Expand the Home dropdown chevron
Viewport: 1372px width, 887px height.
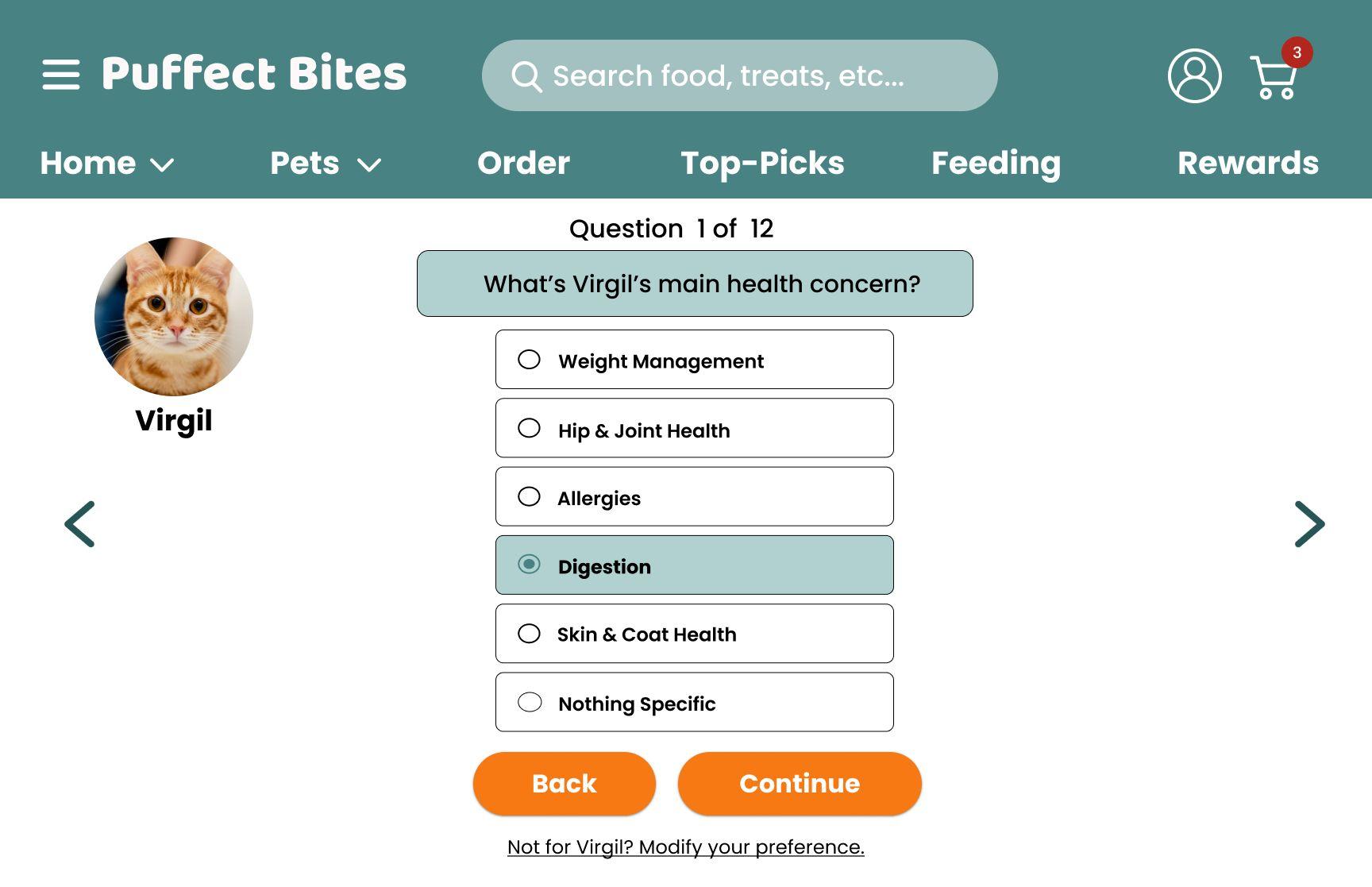[x=162, y=165]
